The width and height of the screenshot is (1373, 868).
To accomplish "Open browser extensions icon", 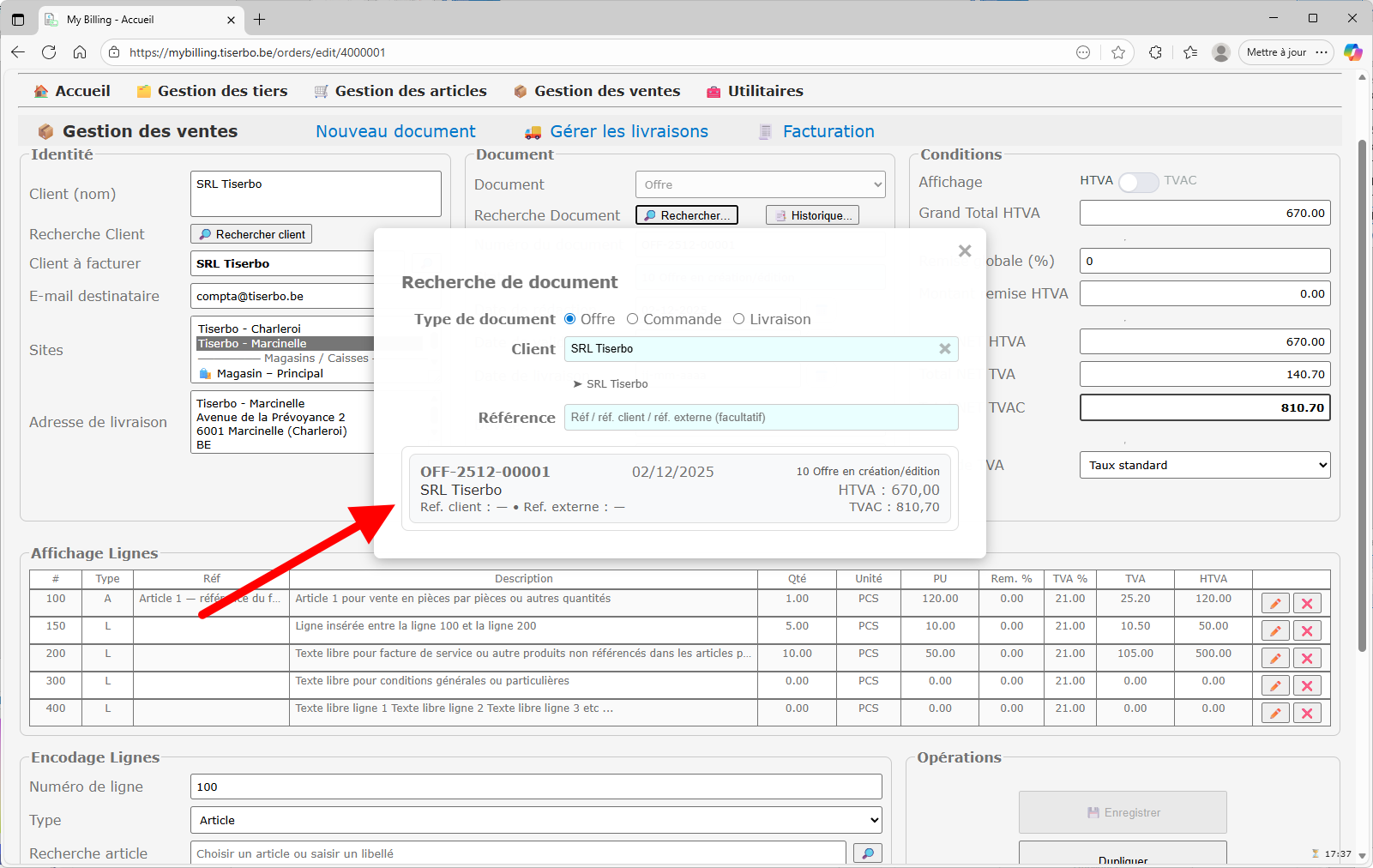I will click(x=1155, y=52).
